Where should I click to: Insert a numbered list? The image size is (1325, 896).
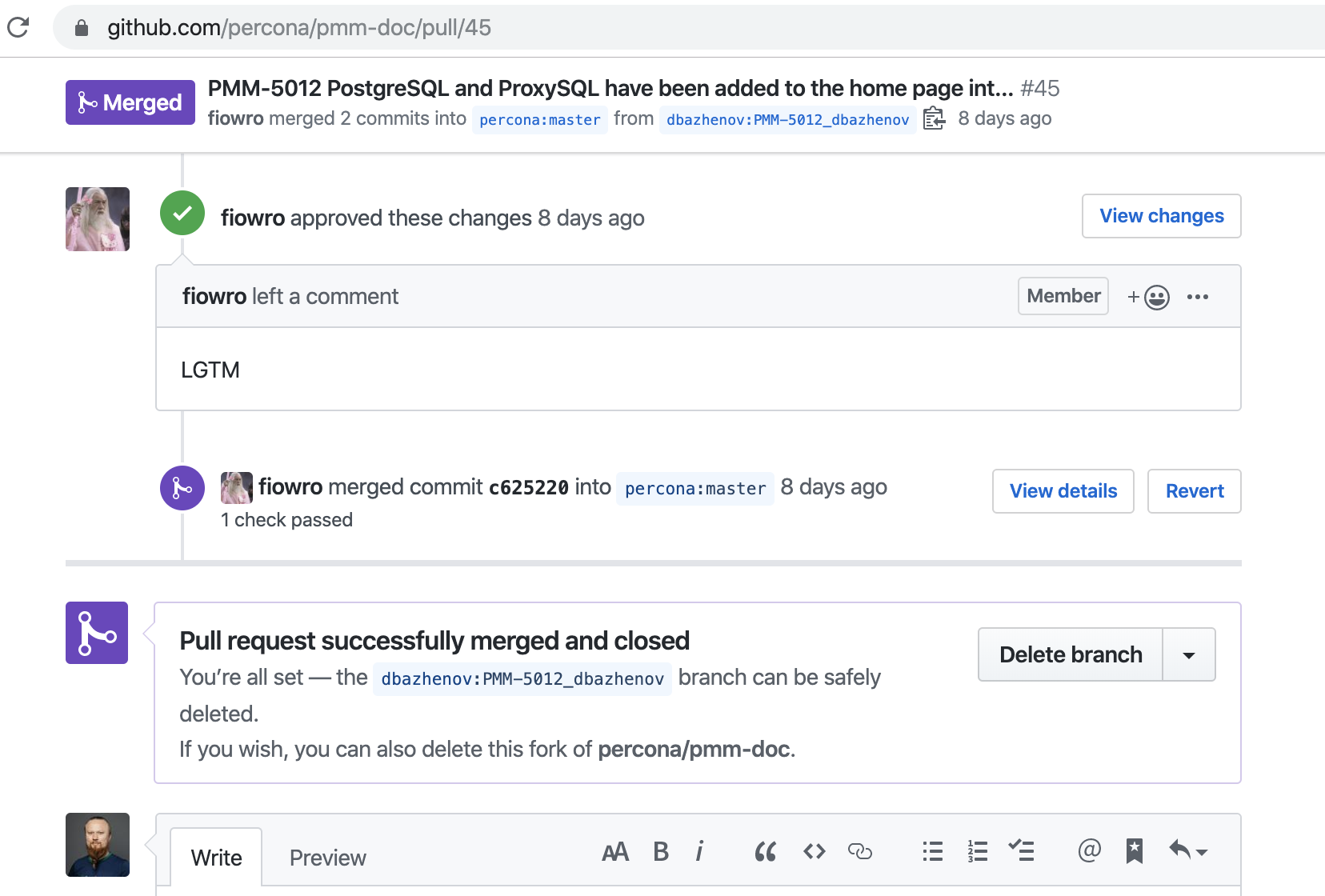978,851
